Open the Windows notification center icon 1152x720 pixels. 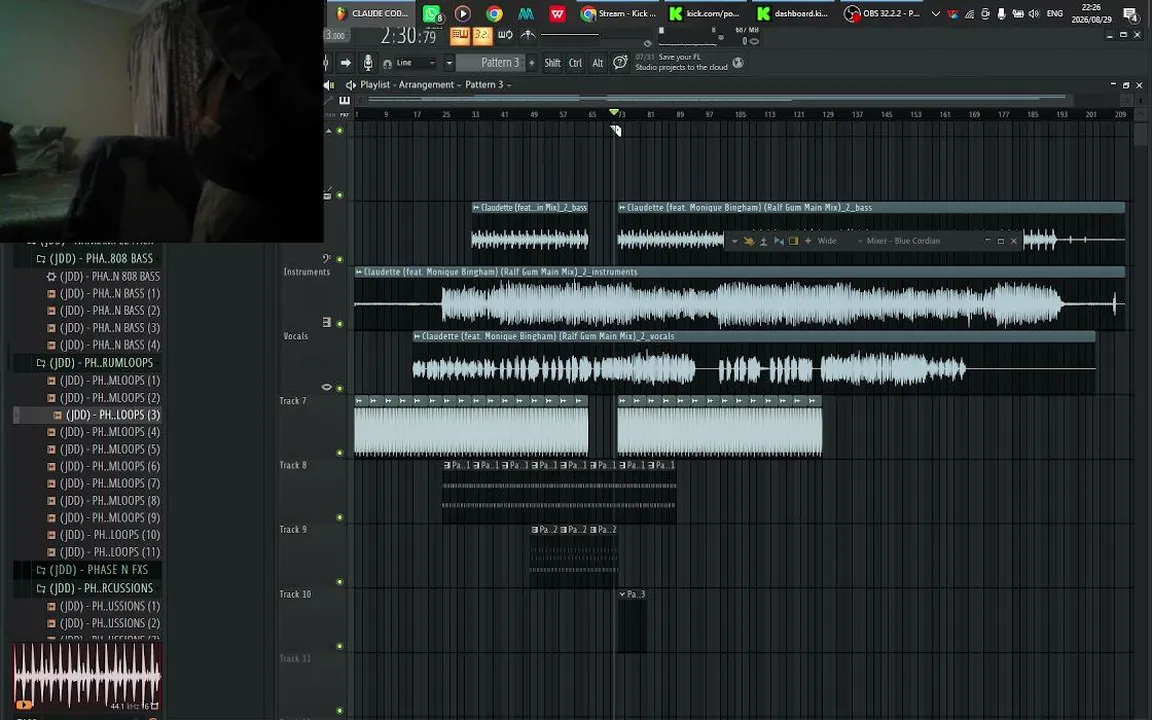point(1131,13)
